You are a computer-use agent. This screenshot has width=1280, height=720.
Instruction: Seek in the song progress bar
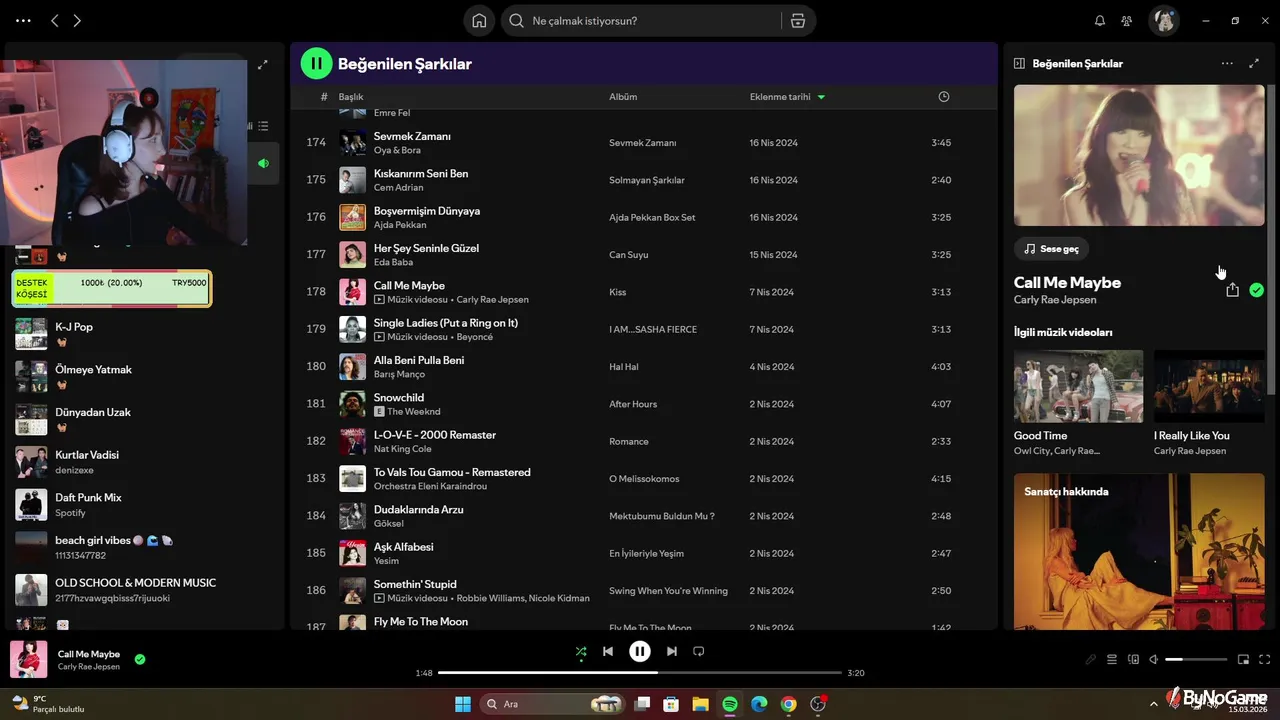(640, 673)
